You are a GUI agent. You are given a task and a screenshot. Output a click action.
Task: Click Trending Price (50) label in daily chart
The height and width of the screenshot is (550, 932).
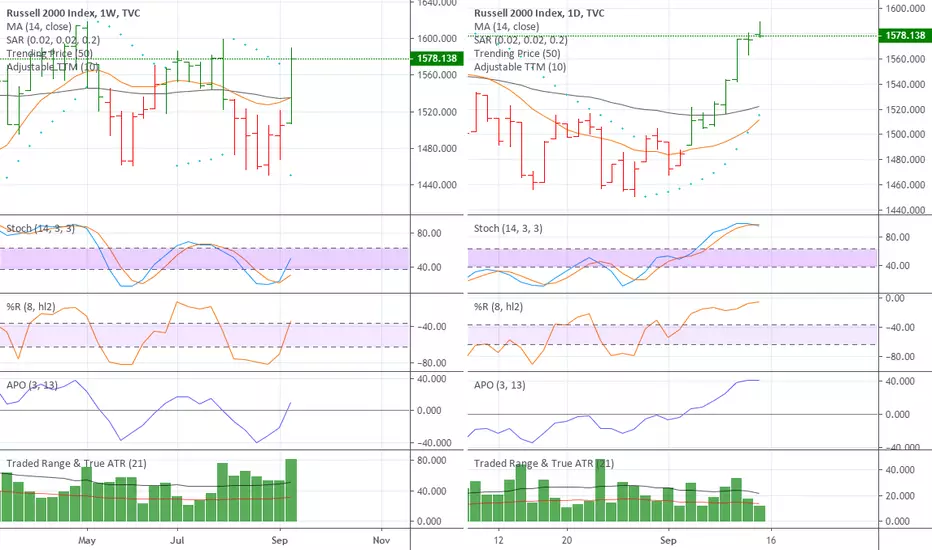coord(517,54)
